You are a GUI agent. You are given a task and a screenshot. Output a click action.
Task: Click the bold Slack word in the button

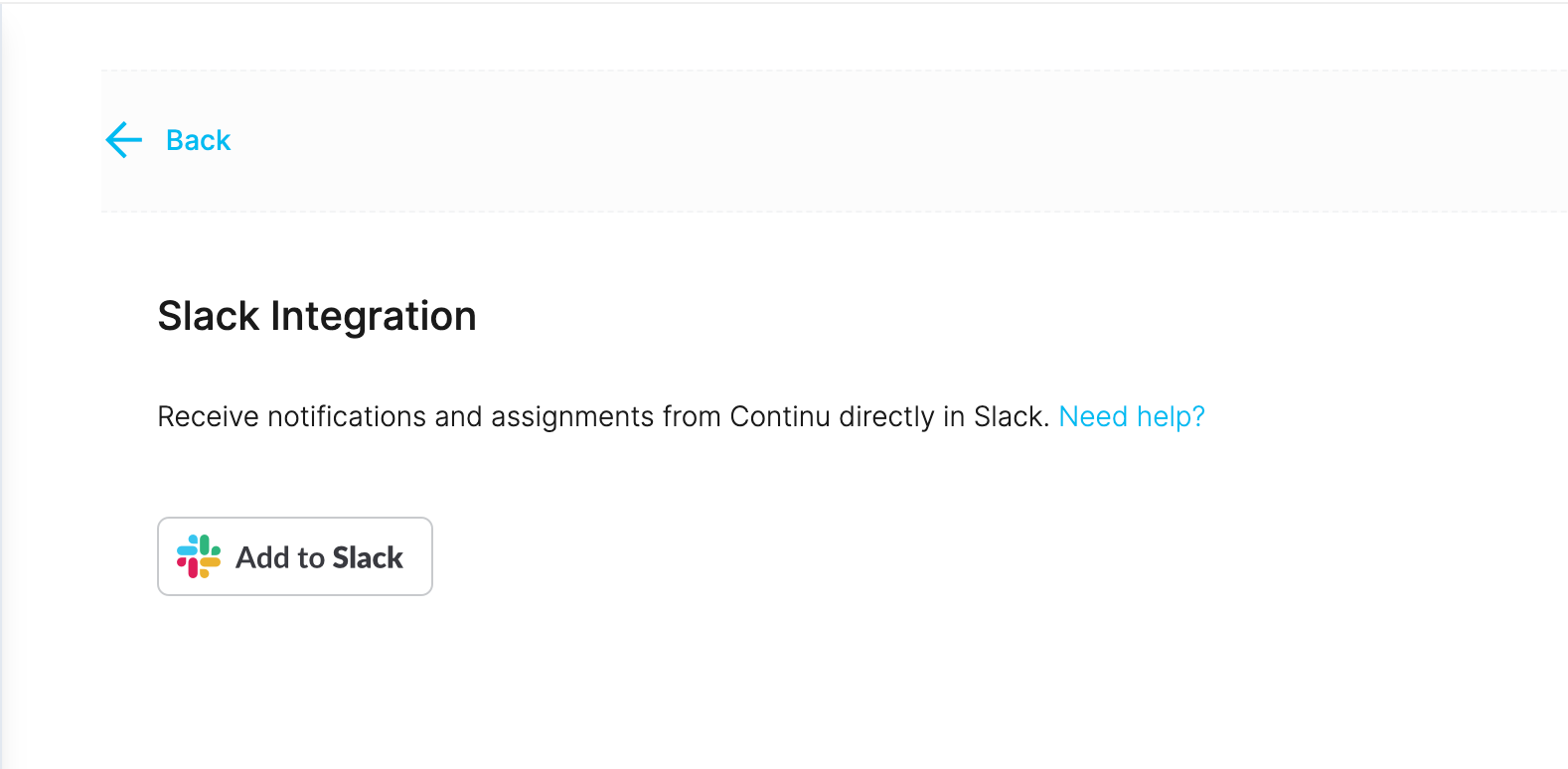[368, 557]
